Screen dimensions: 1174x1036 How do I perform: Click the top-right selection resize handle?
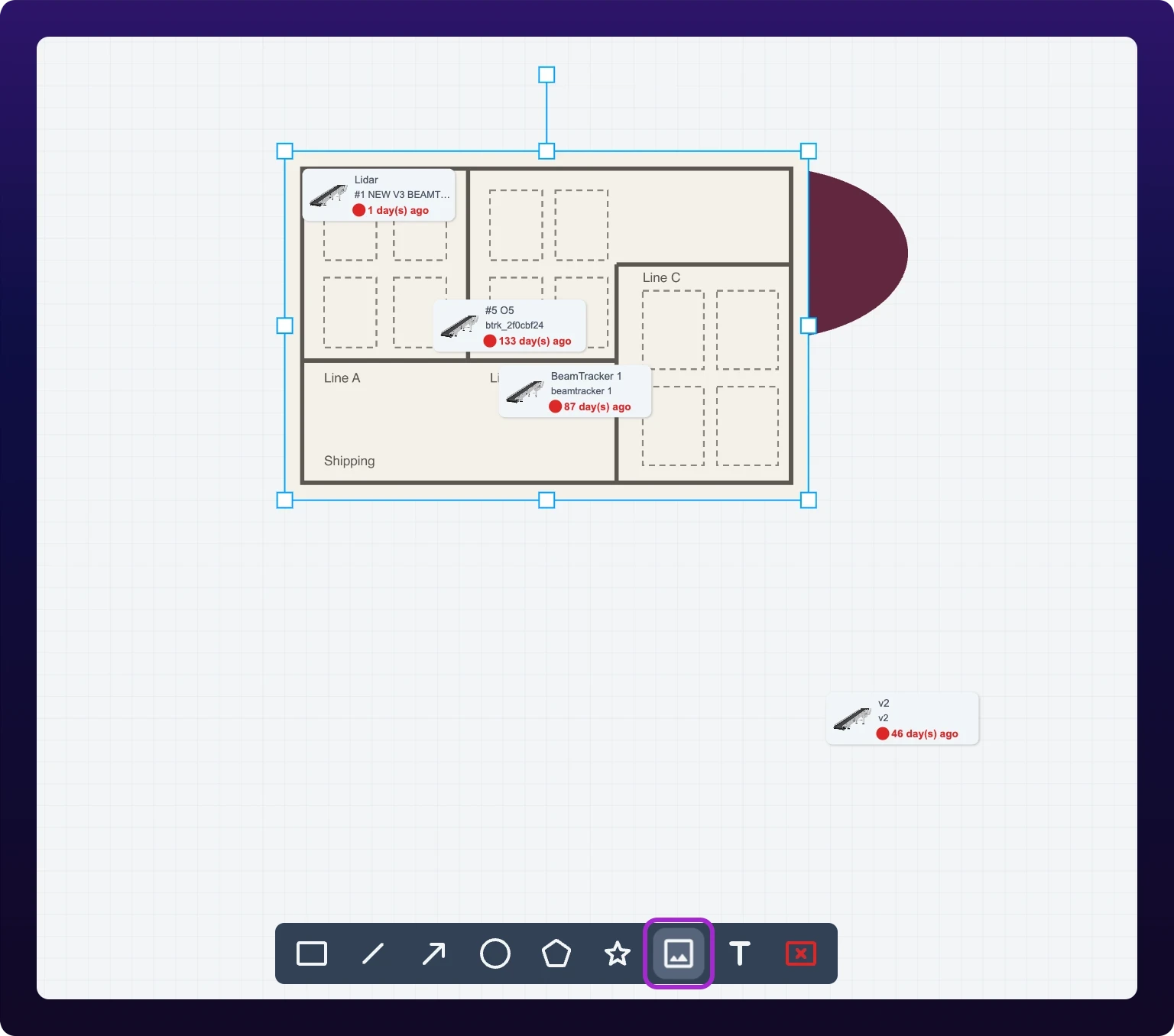809,151
